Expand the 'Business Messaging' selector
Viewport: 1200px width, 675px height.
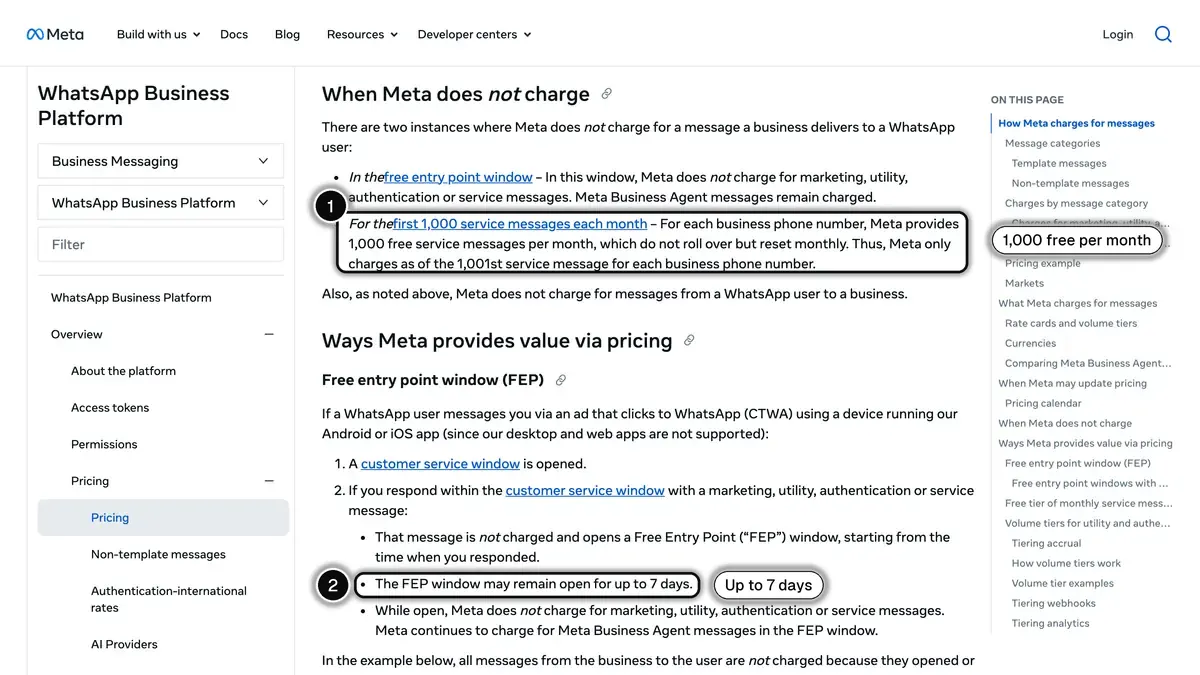coord(161,161)
